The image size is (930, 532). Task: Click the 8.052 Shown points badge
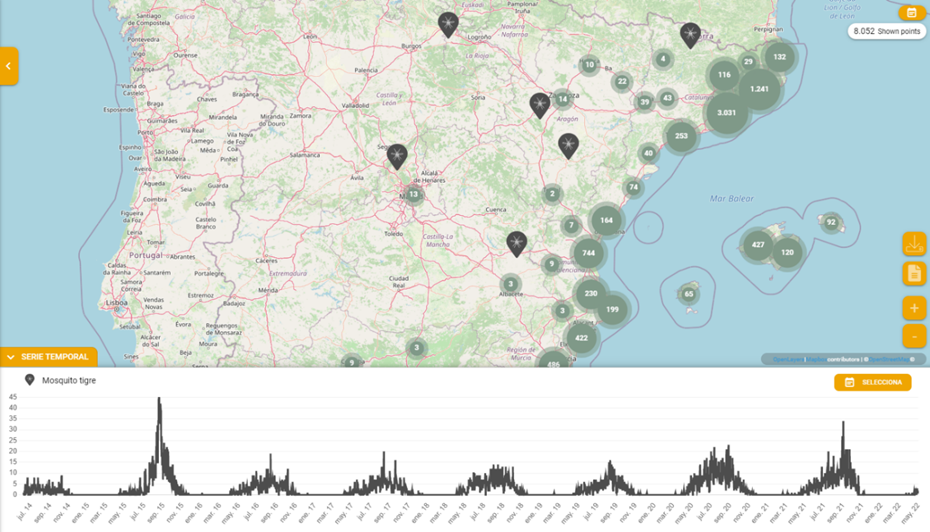tap(886, 32)
